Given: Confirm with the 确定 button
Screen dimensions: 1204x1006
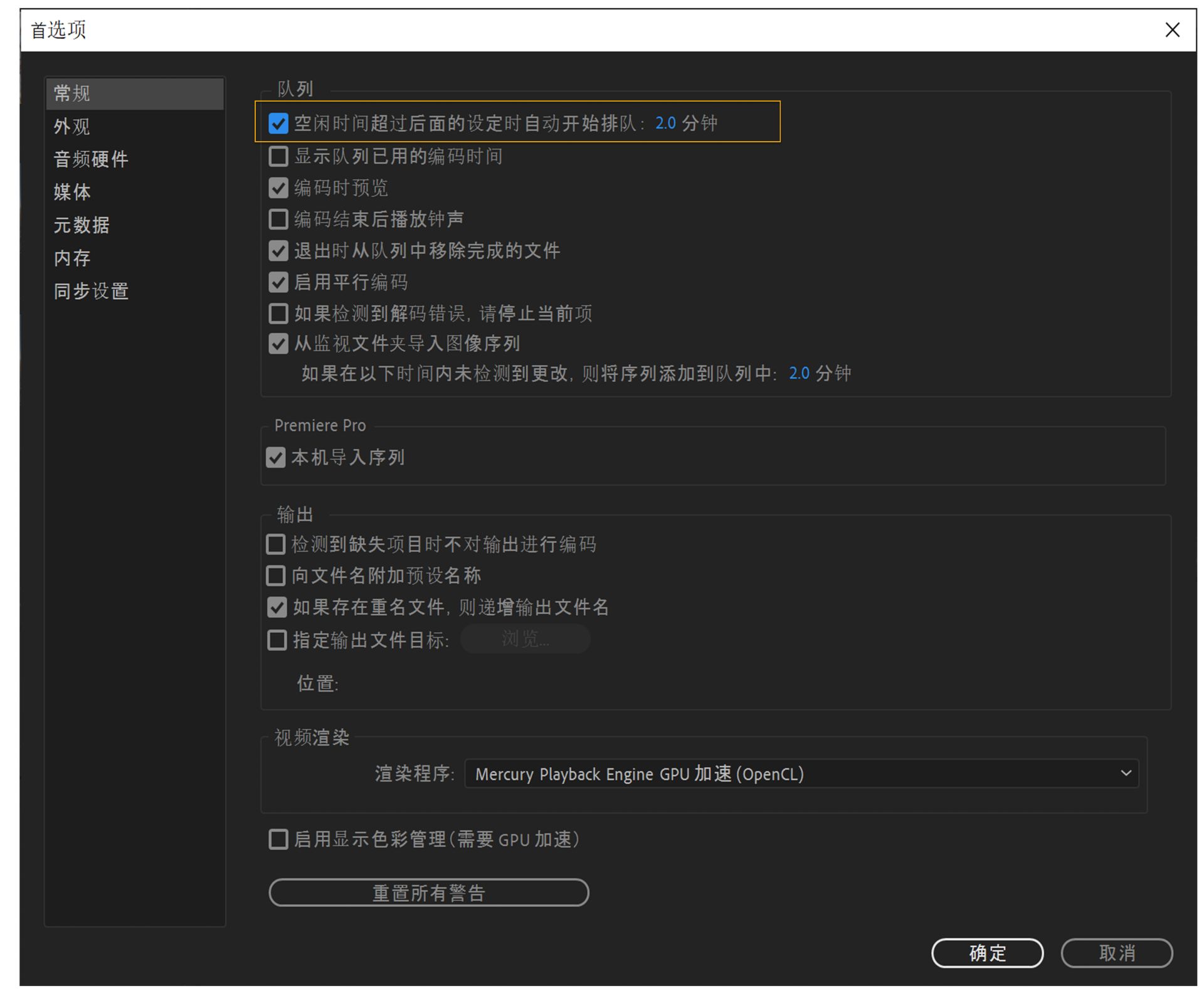Looking at the screenshot, I should click(987, 953).
